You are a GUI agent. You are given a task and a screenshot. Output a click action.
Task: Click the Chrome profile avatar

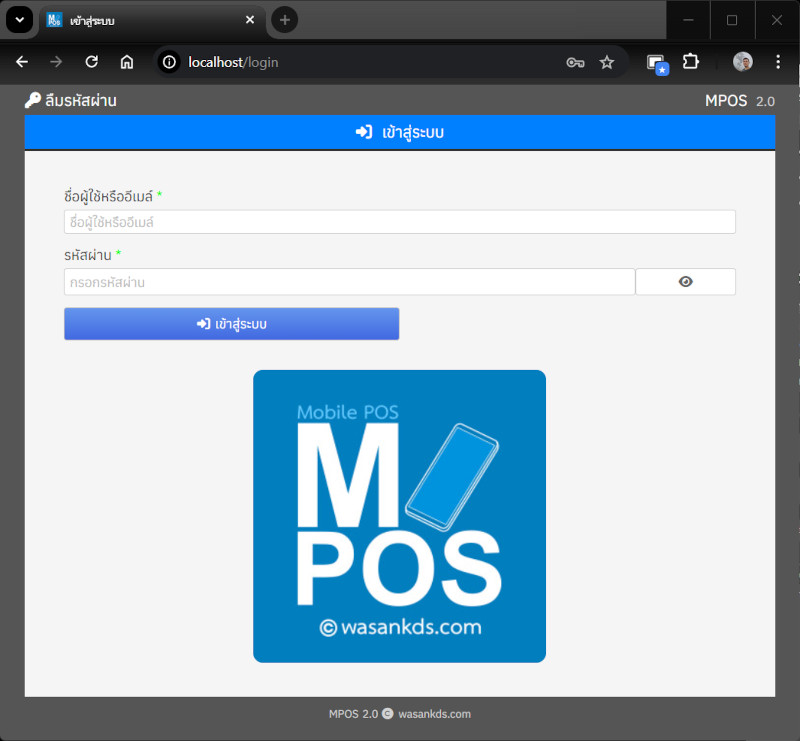tap(742, 62)
